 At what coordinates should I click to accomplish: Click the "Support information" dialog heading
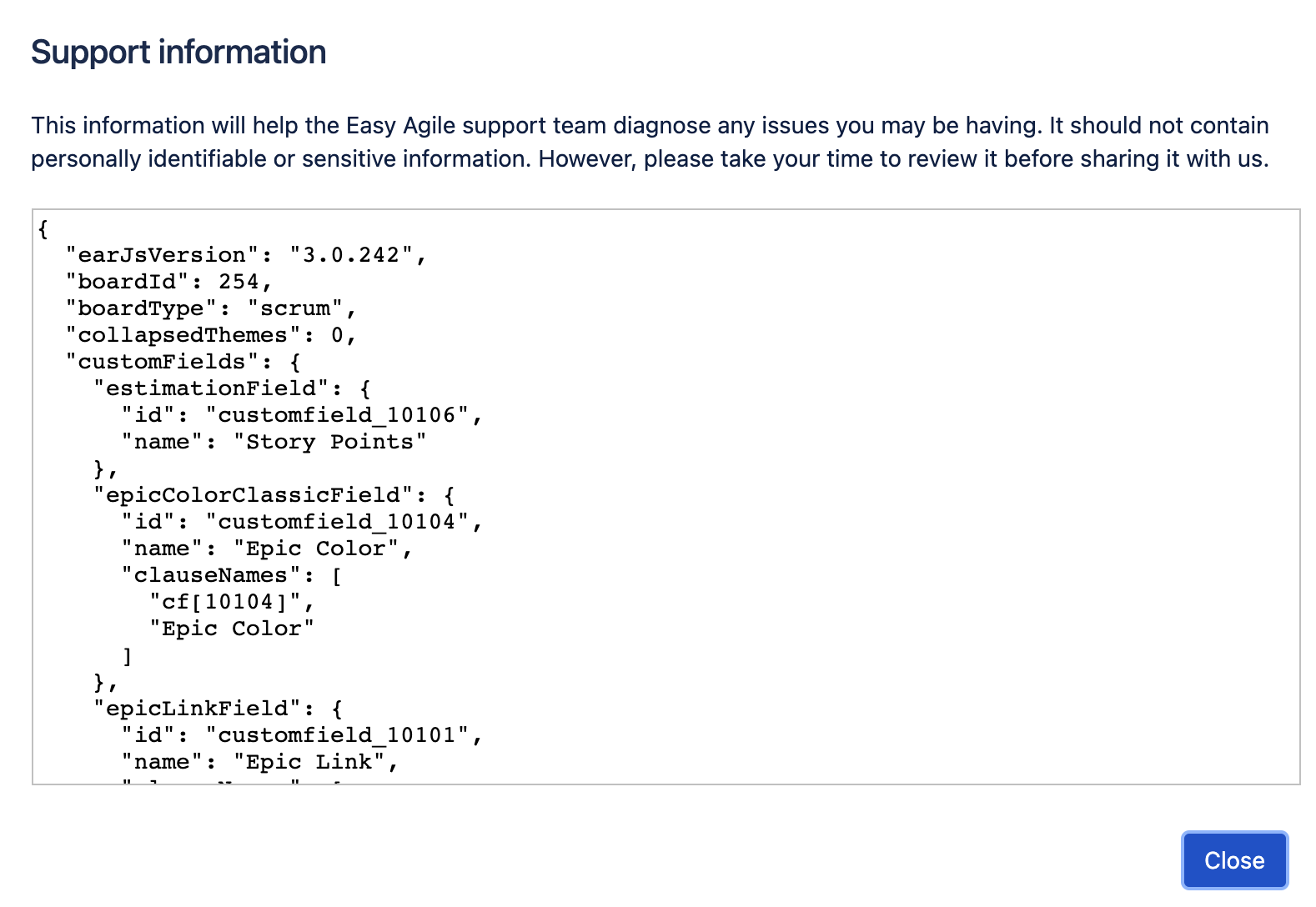point(178,53)
